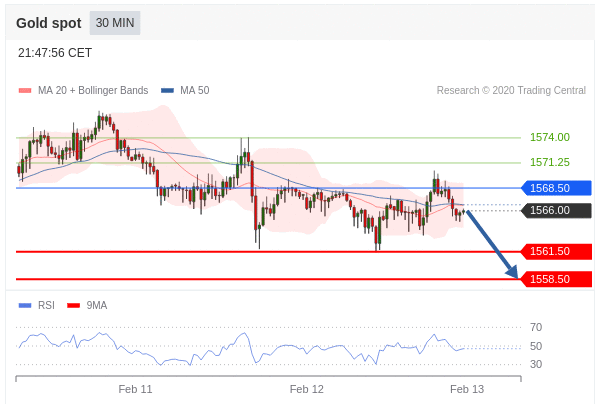Viewport: 600px width, 411px height.
Task: Toggle the 9MA legend red swatch
Action: [73, 305]
